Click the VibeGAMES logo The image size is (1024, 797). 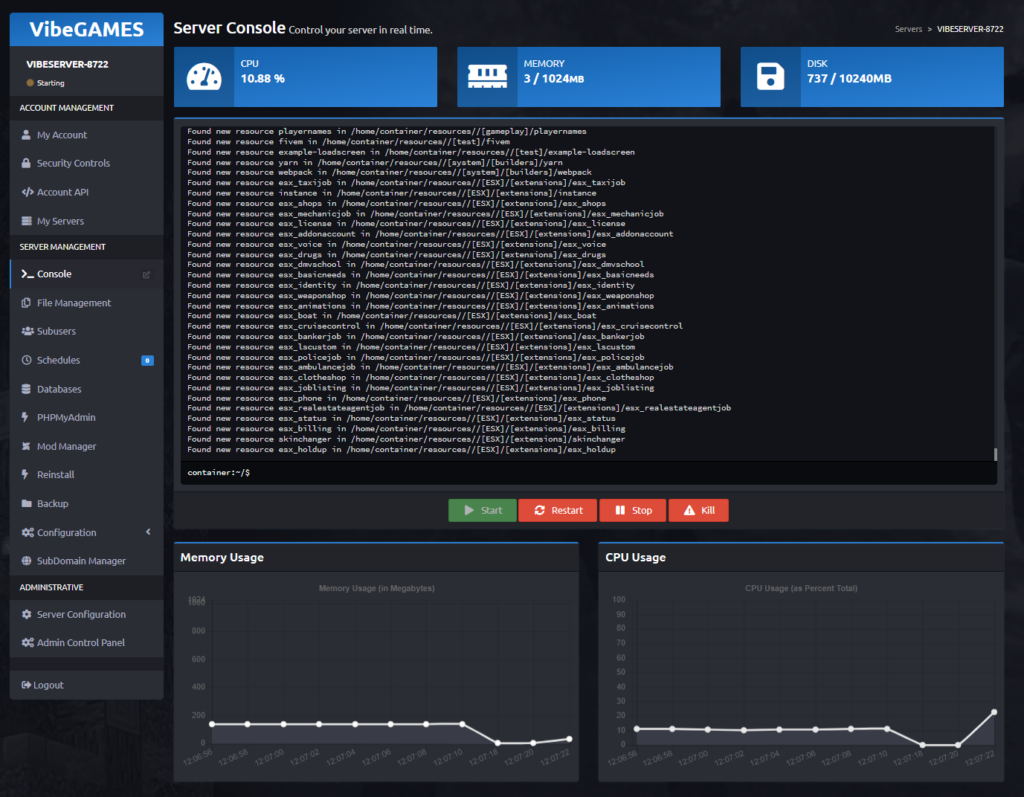point(86,29)
